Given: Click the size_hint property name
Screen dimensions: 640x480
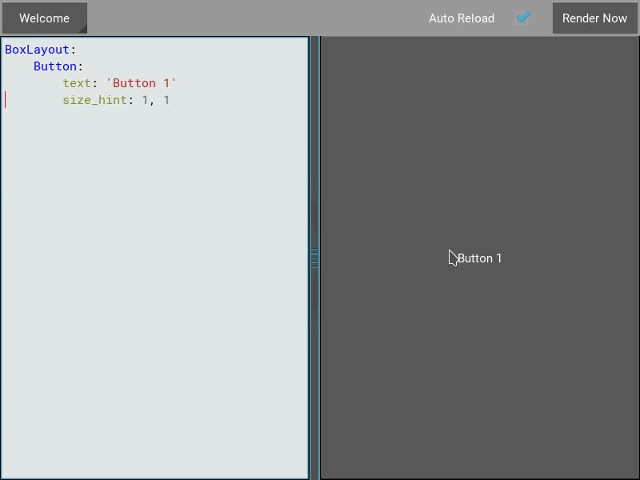Looking at the screenshot, I should click(94, 100).
